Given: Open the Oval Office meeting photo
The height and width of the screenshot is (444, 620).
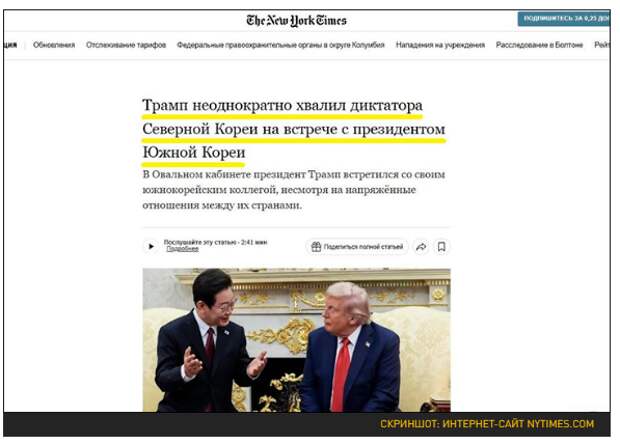Looking at the screenshot, I should (x=296, y=340).
